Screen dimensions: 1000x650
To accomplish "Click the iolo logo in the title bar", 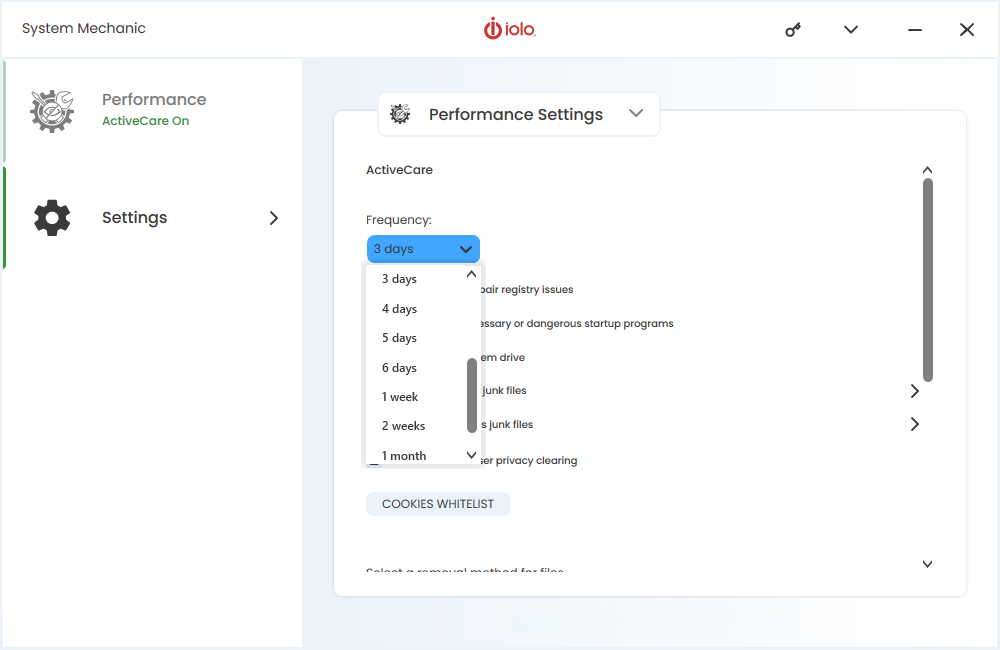I will pos(509,29).
